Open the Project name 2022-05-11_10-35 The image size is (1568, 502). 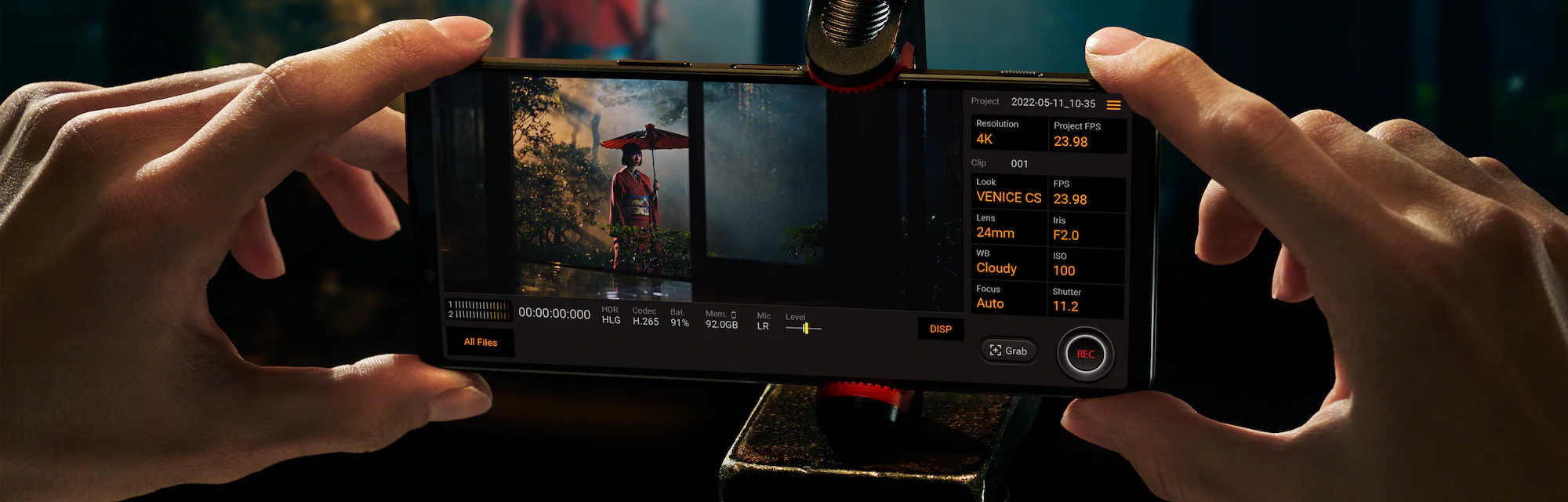click(x=1052, y=103)
